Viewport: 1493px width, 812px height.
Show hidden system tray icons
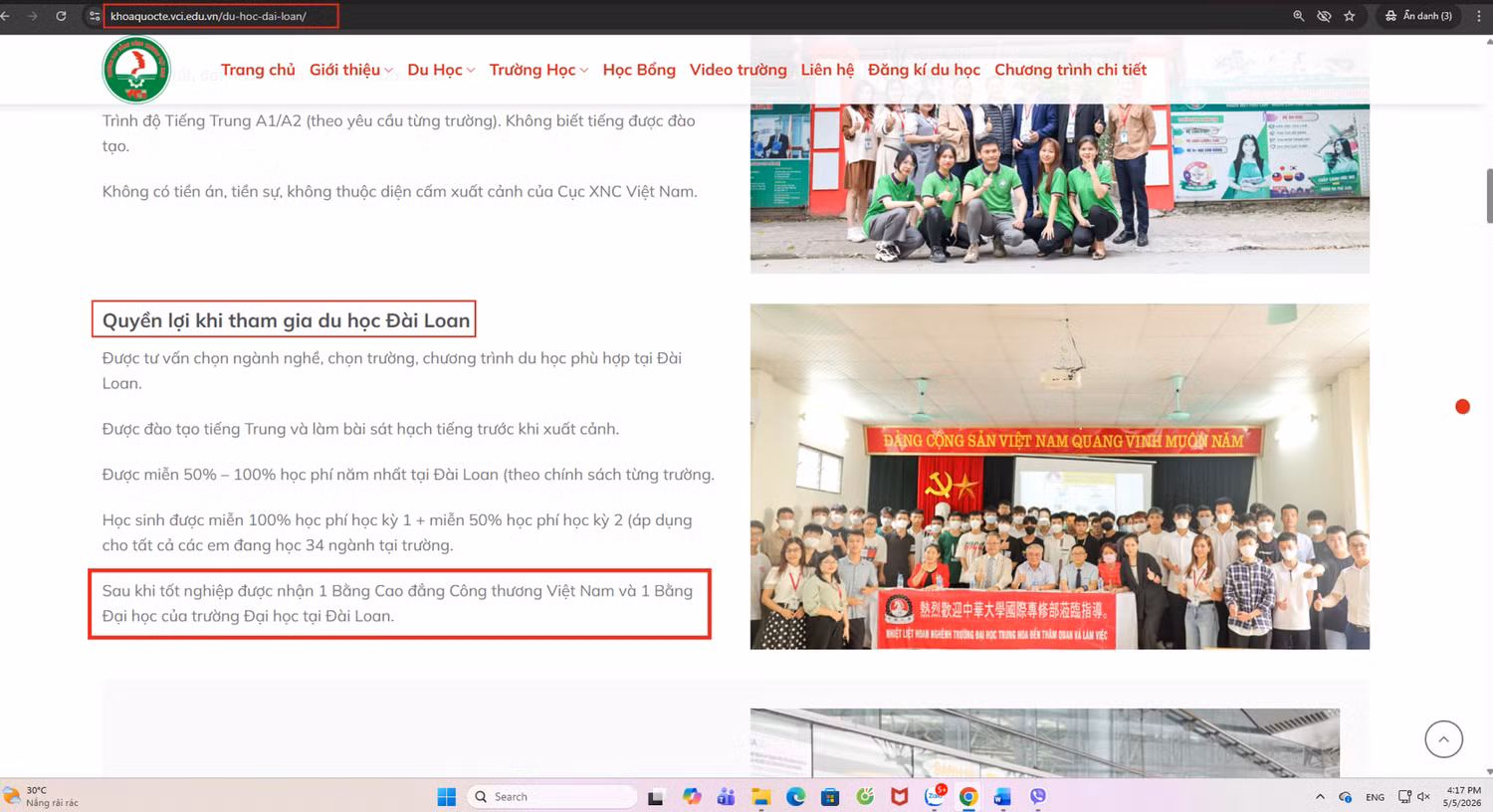click(x=1320, y=797)
